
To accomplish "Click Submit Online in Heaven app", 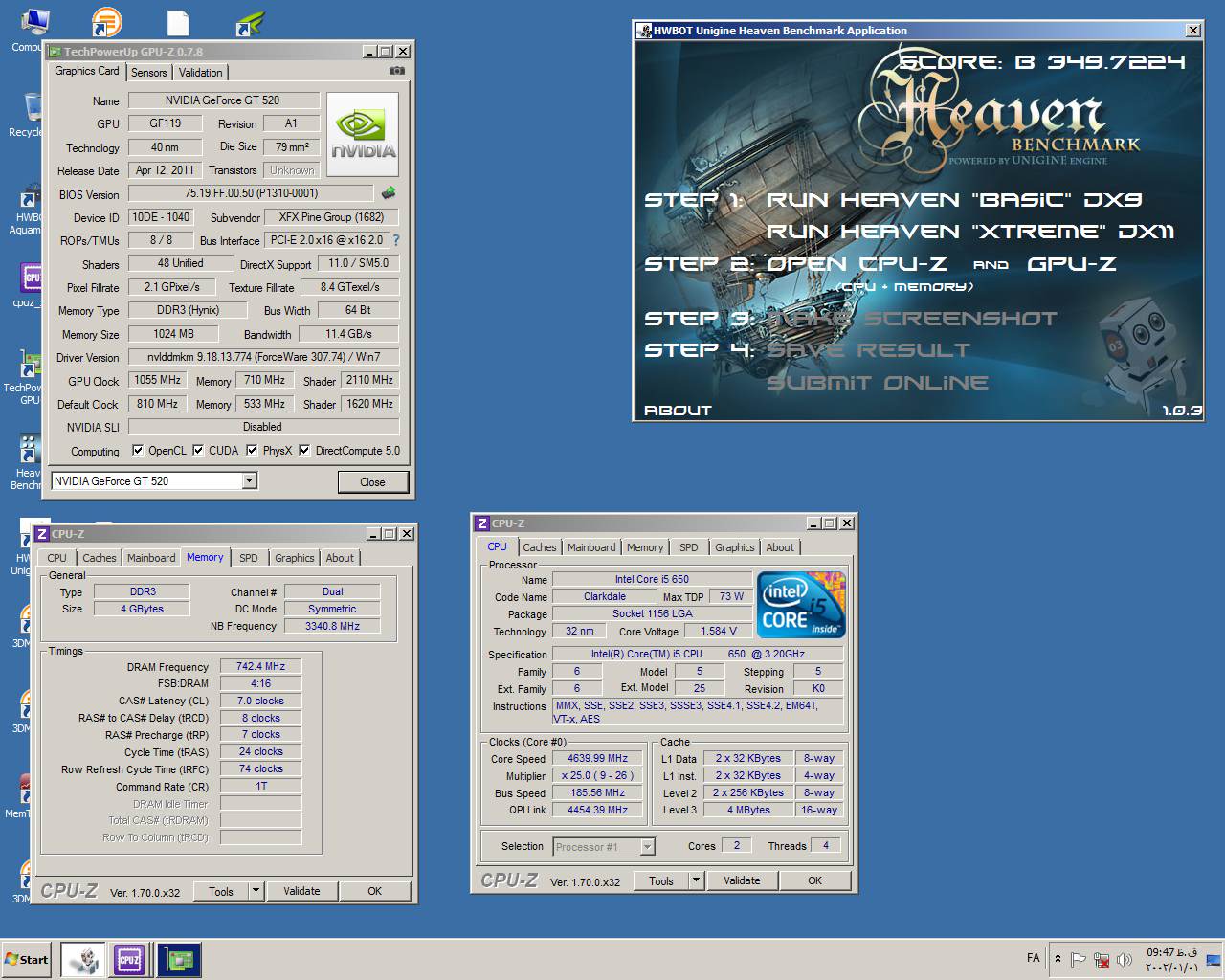I will (877, 383).
